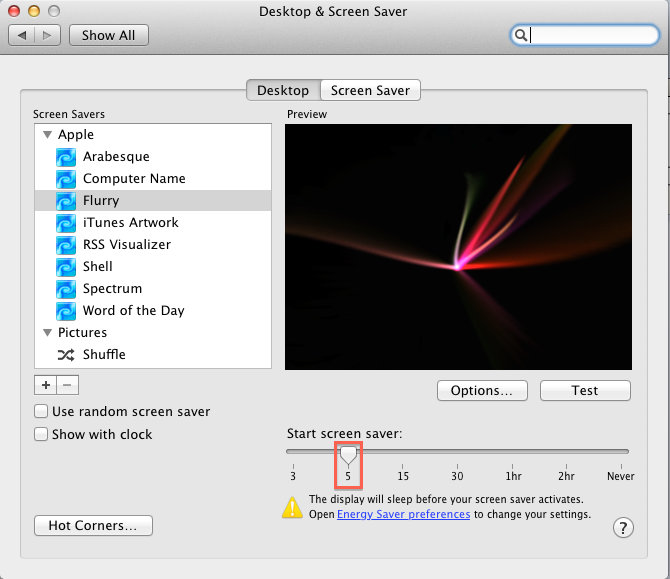Click the 2hr slider label
Viewport: 670px width, 579px height.
pos(566,476)
